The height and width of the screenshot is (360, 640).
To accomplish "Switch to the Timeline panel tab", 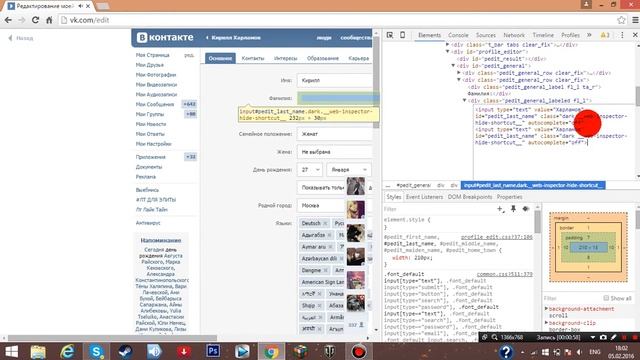I will 543,35.
